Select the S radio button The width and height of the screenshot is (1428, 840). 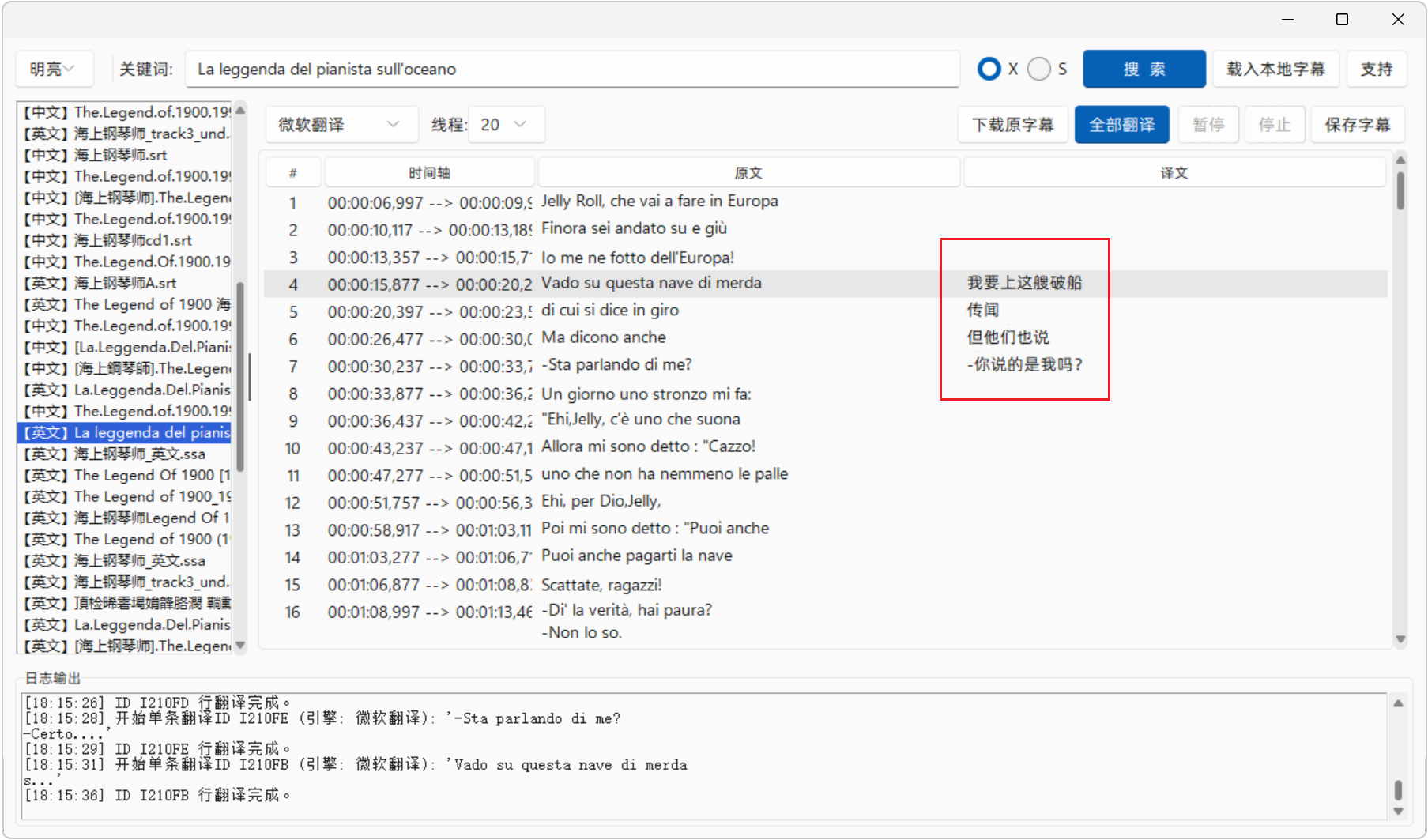coord(1039,70)
